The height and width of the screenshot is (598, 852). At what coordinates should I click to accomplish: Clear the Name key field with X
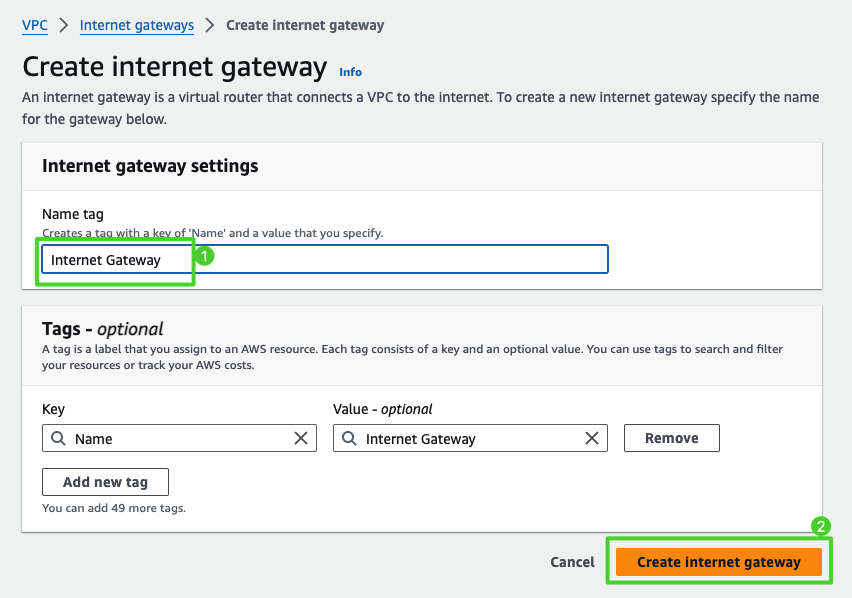click(301, 438)
